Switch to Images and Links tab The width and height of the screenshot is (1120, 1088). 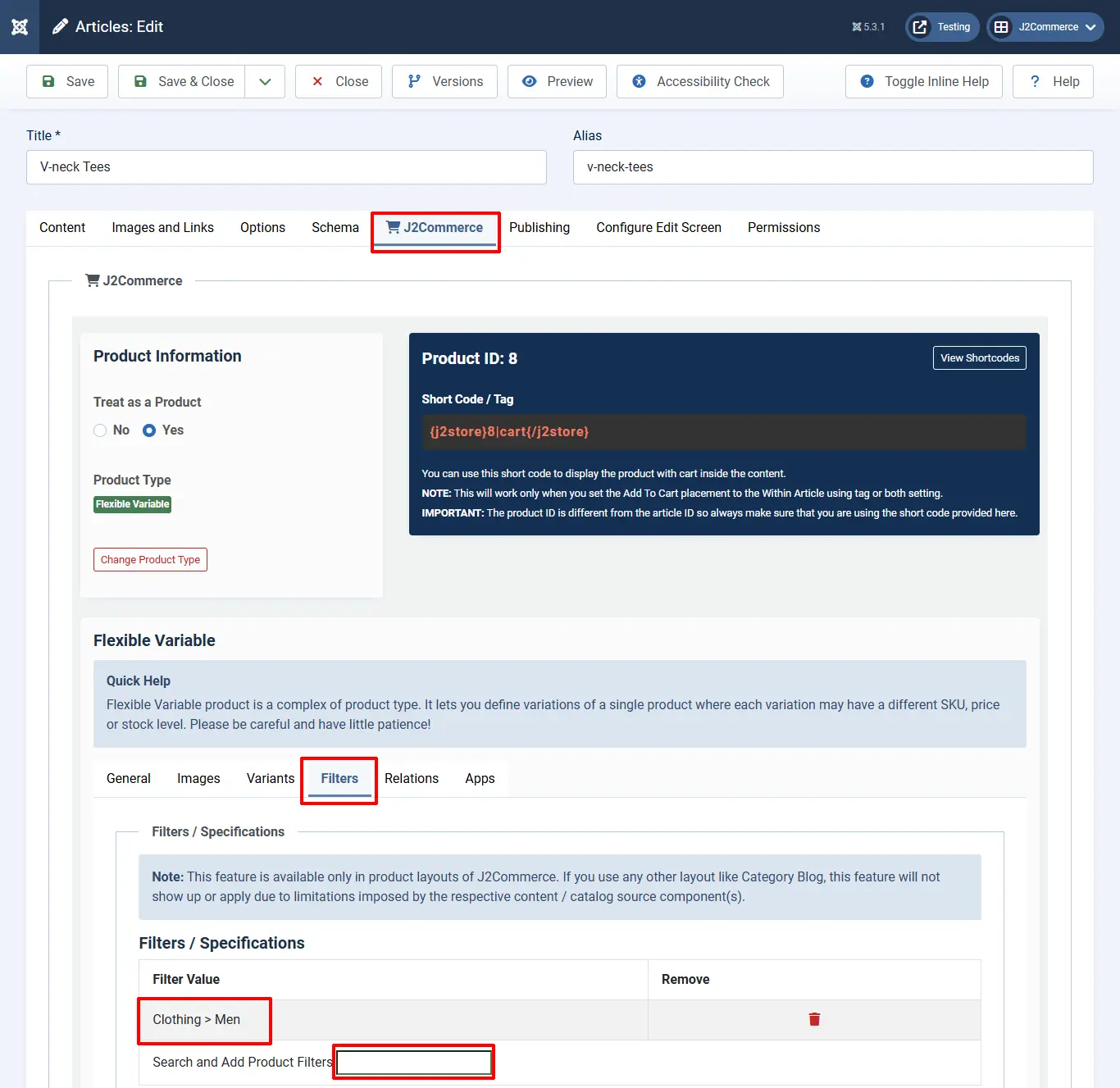tap(162, 228)
